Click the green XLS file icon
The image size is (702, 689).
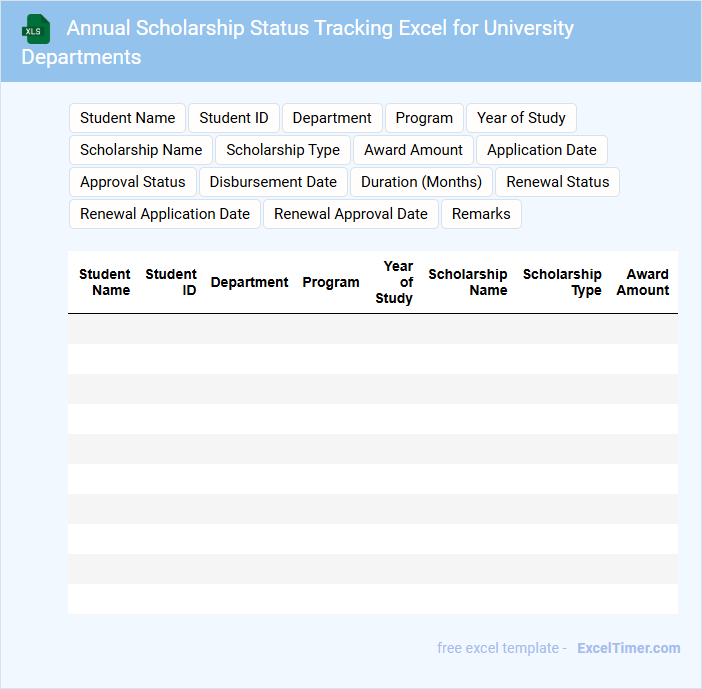pos(36,29)
